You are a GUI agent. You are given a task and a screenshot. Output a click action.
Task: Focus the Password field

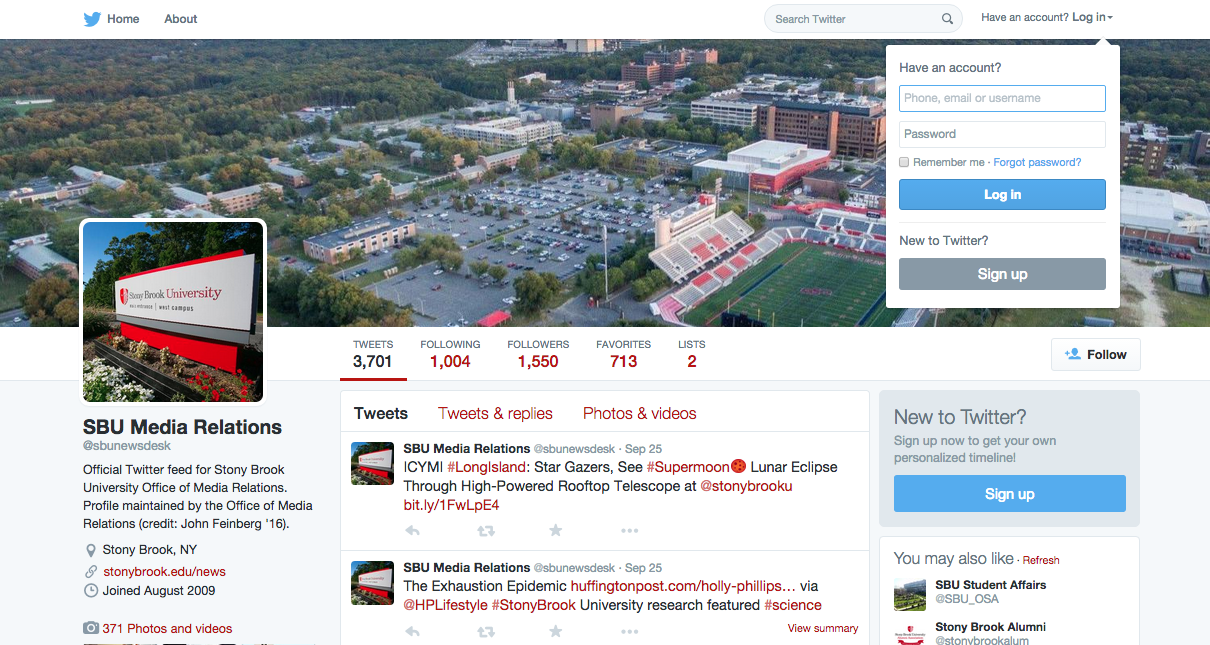click(1002, 134)
